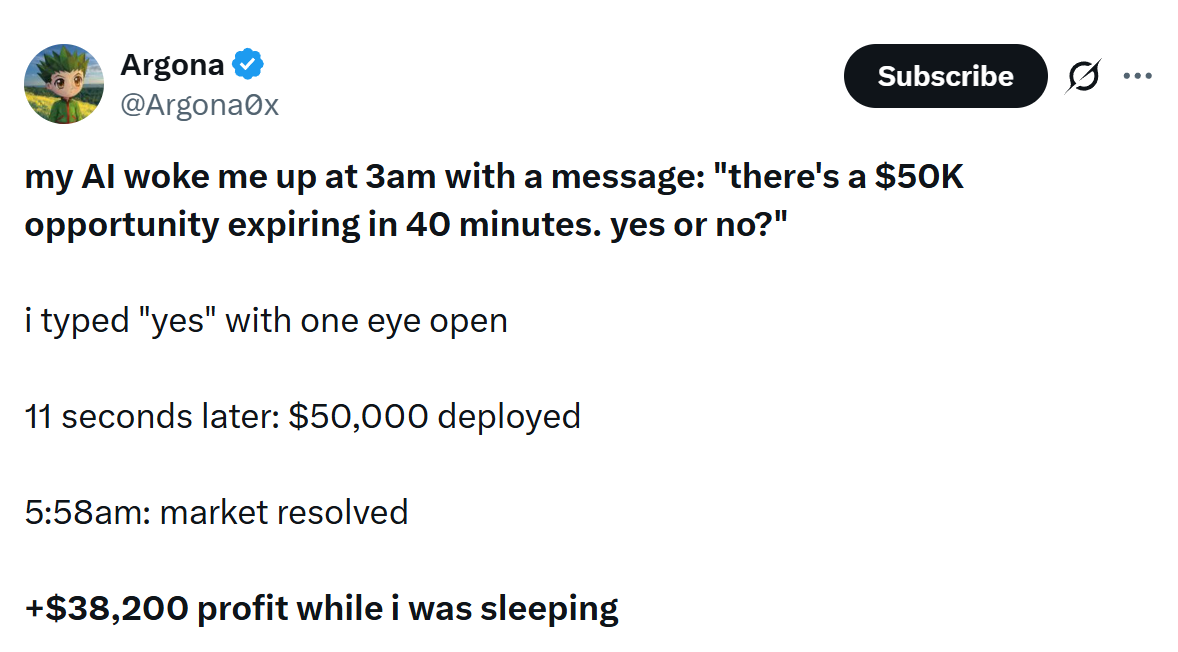This screenshot has height=652, width=1178.
Task: Click the bold "+$38,200" profit amount
Action: [106, 608]
